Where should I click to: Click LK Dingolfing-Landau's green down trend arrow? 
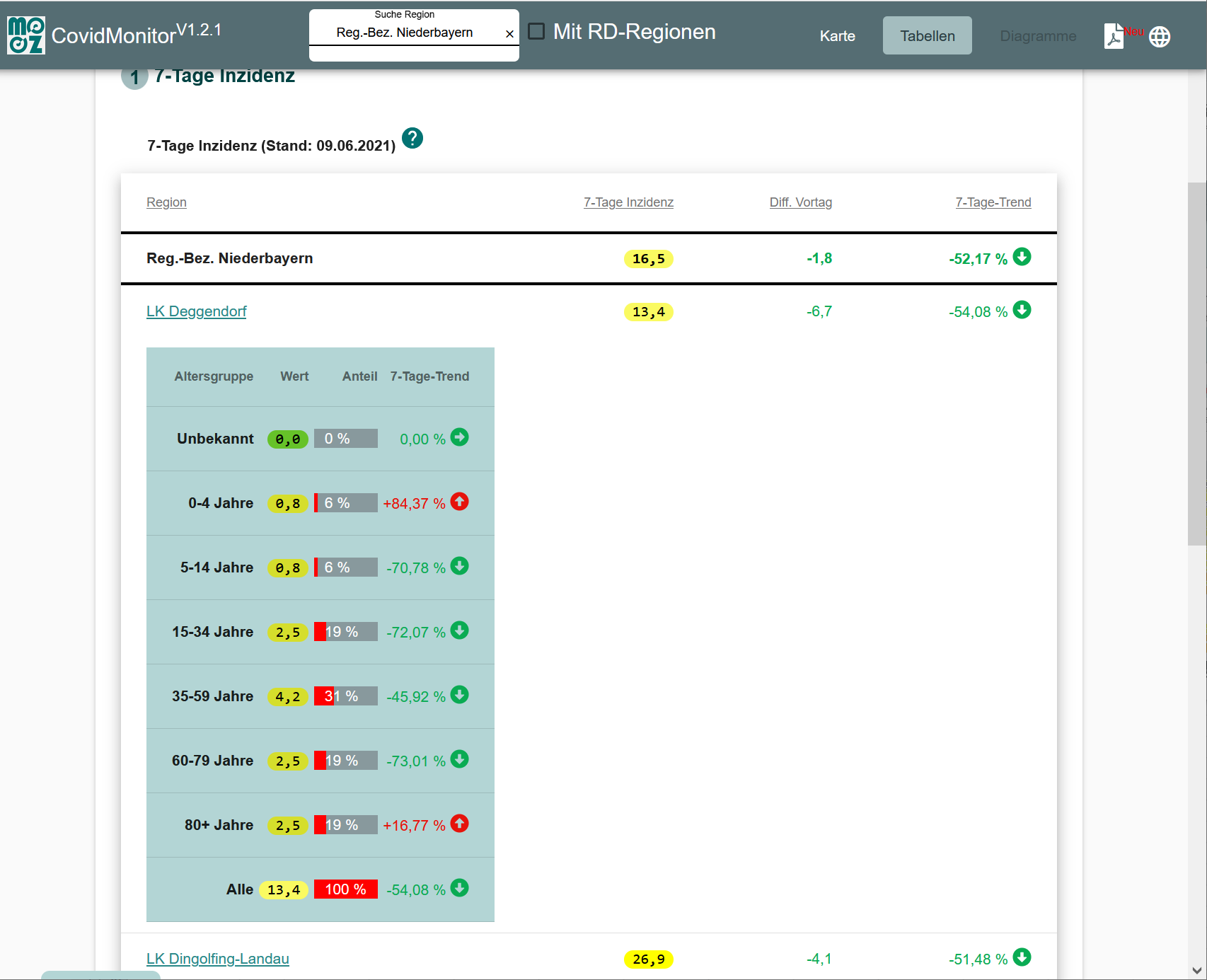point(1022,957)
